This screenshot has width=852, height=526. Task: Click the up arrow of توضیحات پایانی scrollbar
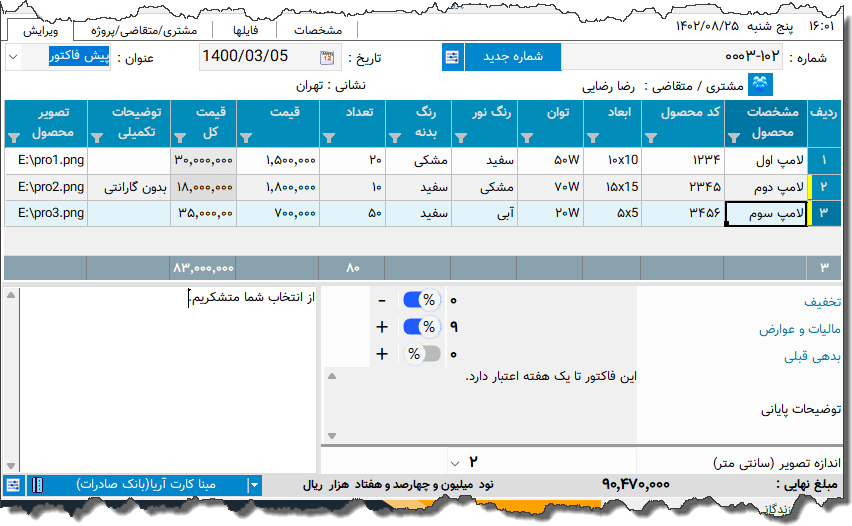[332, 376]
